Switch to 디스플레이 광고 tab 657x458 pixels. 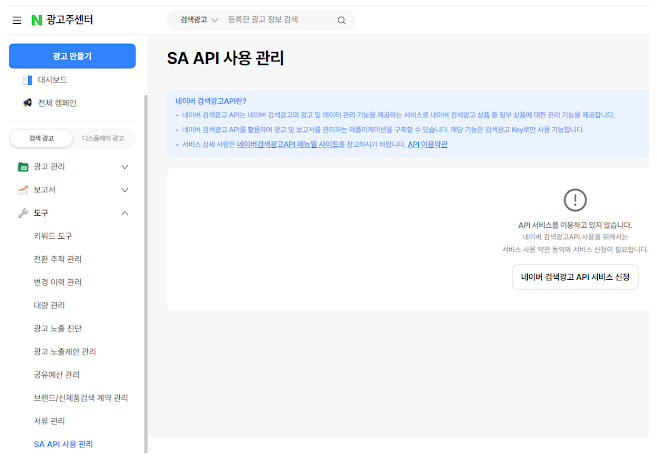tap(103, 138)
